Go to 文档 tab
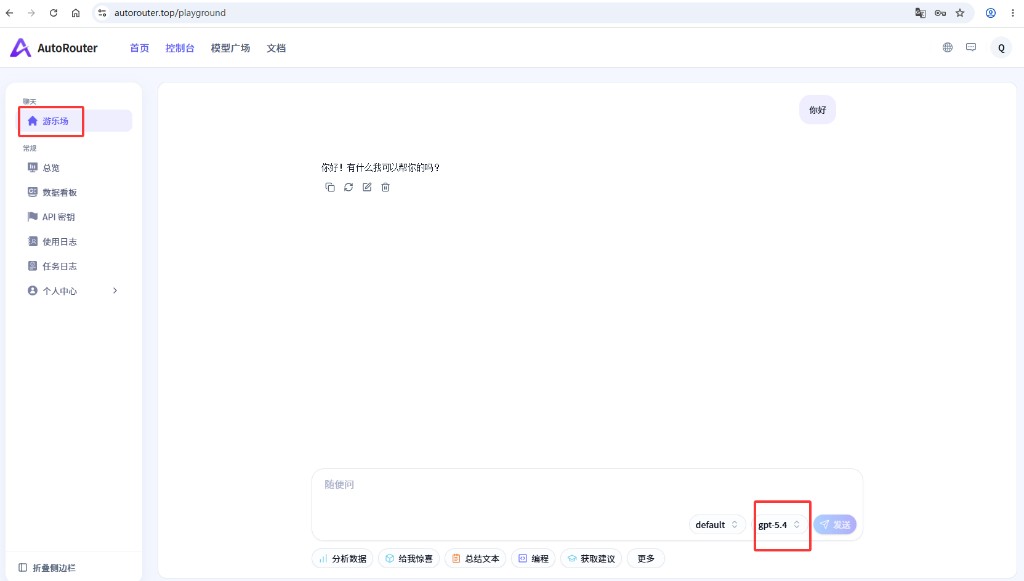Screen dimensions: 1024x581 coord(276,48)
